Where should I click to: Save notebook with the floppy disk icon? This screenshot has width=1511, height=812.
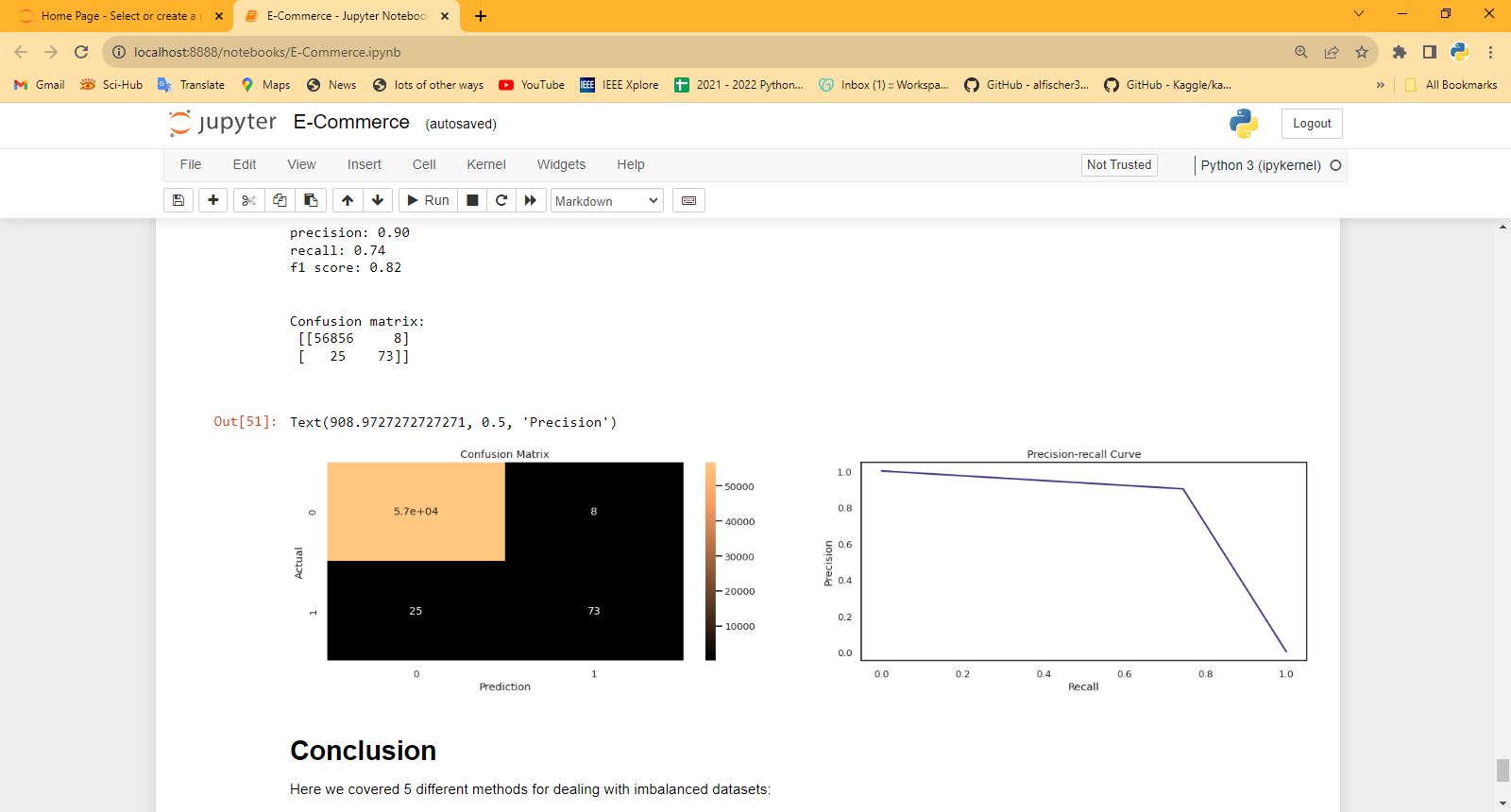178,200
